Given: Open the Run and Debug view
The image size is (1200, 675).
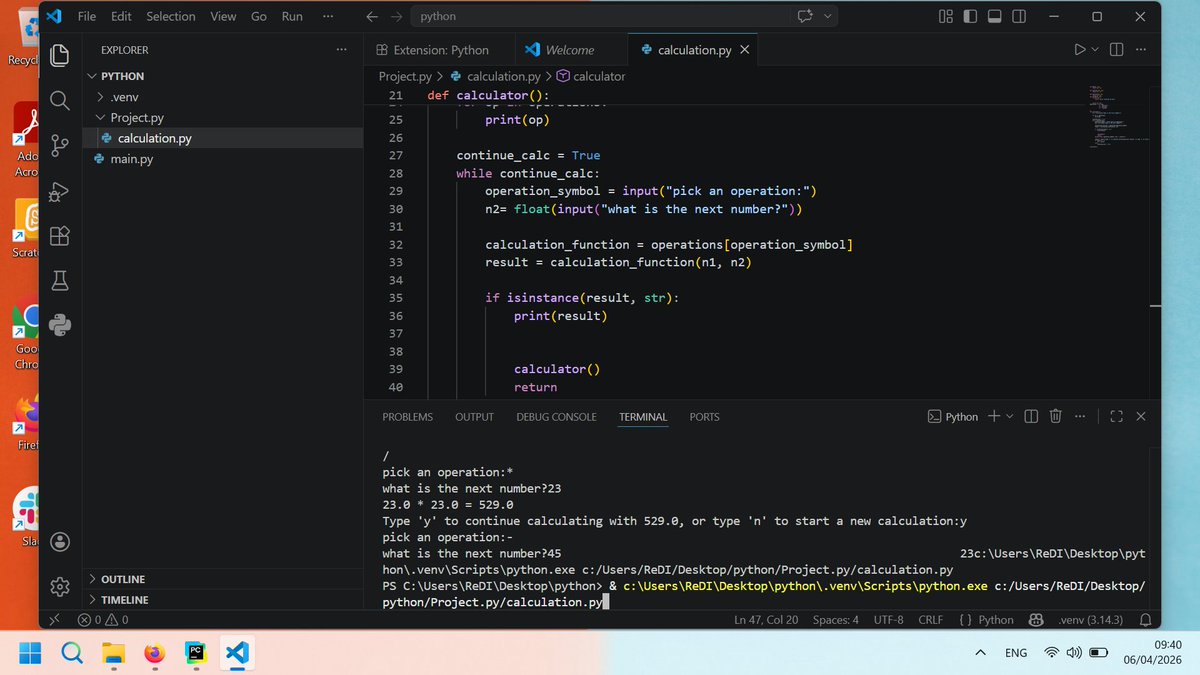Looking at the screenshot, I should [x=60, y=190].
